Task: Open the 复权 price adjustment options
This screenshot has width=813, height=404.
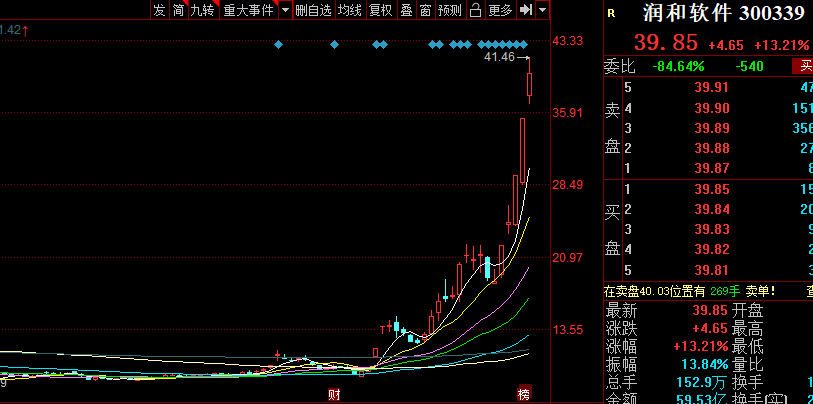Action: coord(381,10)
